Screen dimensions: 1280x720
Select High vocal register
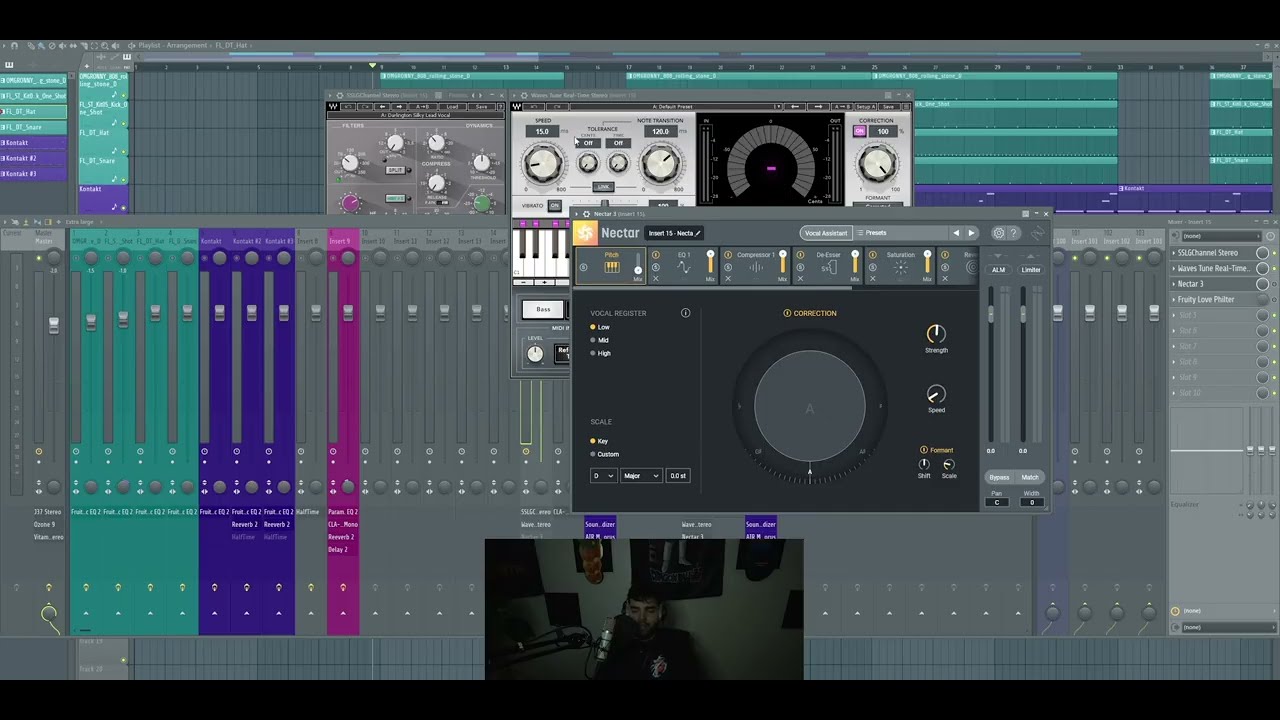pos(601,353)
